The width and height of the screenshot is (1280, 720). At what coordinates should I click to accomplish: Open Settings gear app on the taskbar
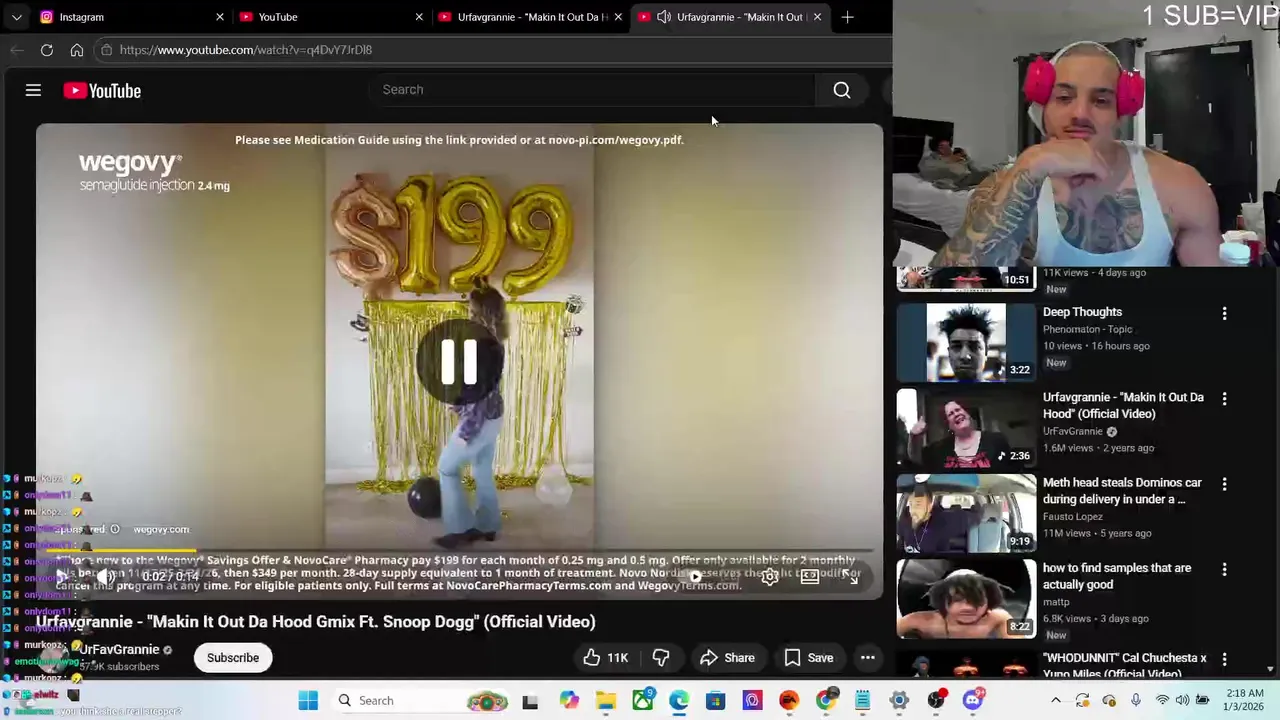tap(899, 701)
